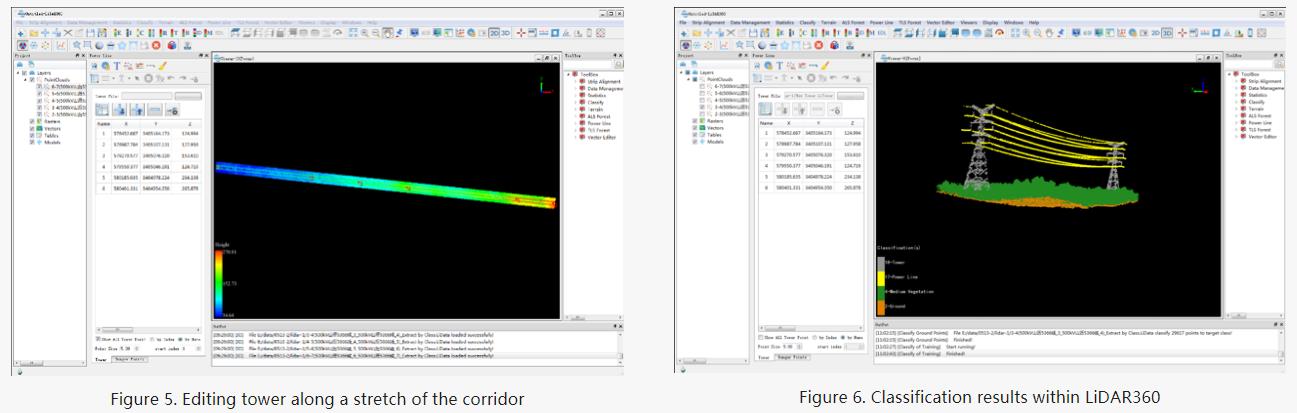Select the by Index radio button in Figure 6
The height and width of the screenshot is (413, 1297).
click(814, 337)
